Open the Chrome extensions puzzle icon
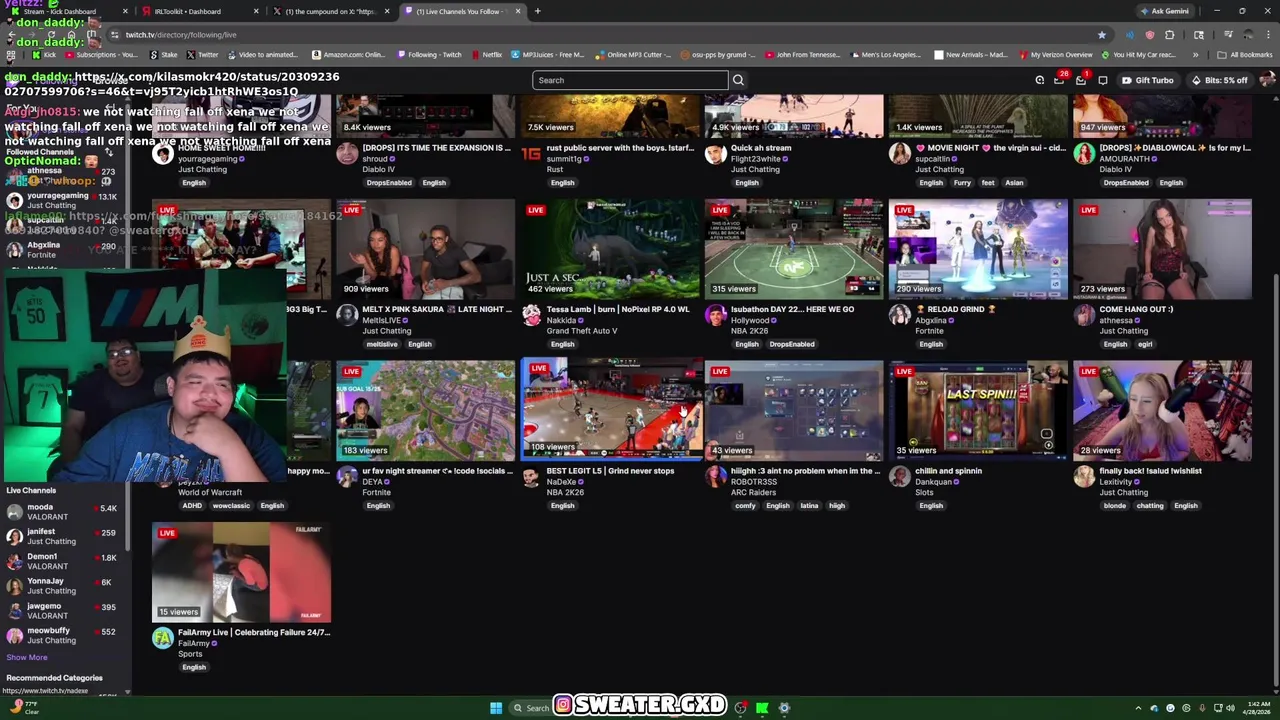This screenshot has width=1280, height=720. coord(1170,35)
